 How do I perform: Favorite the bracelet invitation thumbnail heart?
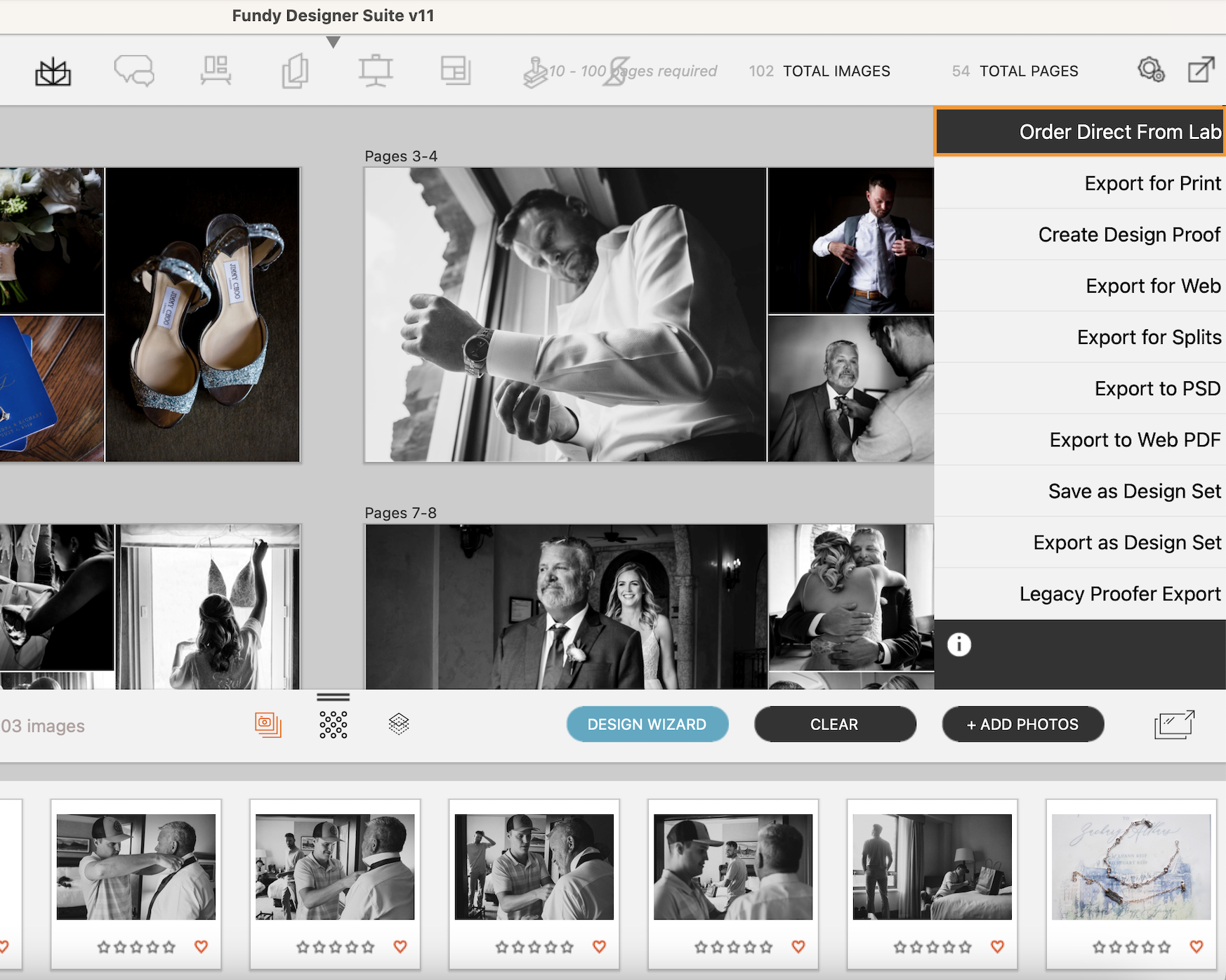click(x=1197, y=946)
